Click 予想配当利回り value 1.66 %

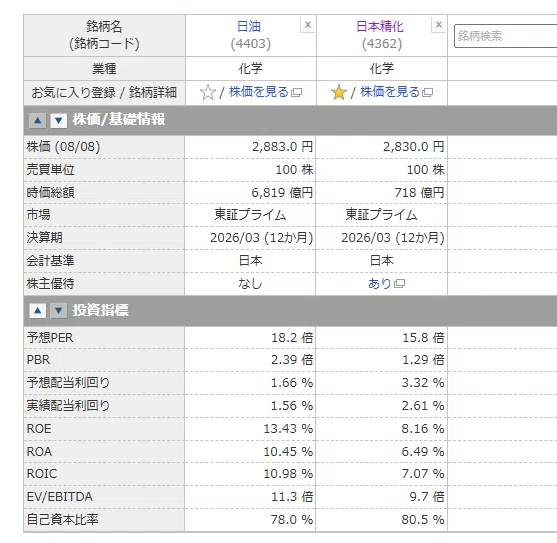(x=292, y=382)
